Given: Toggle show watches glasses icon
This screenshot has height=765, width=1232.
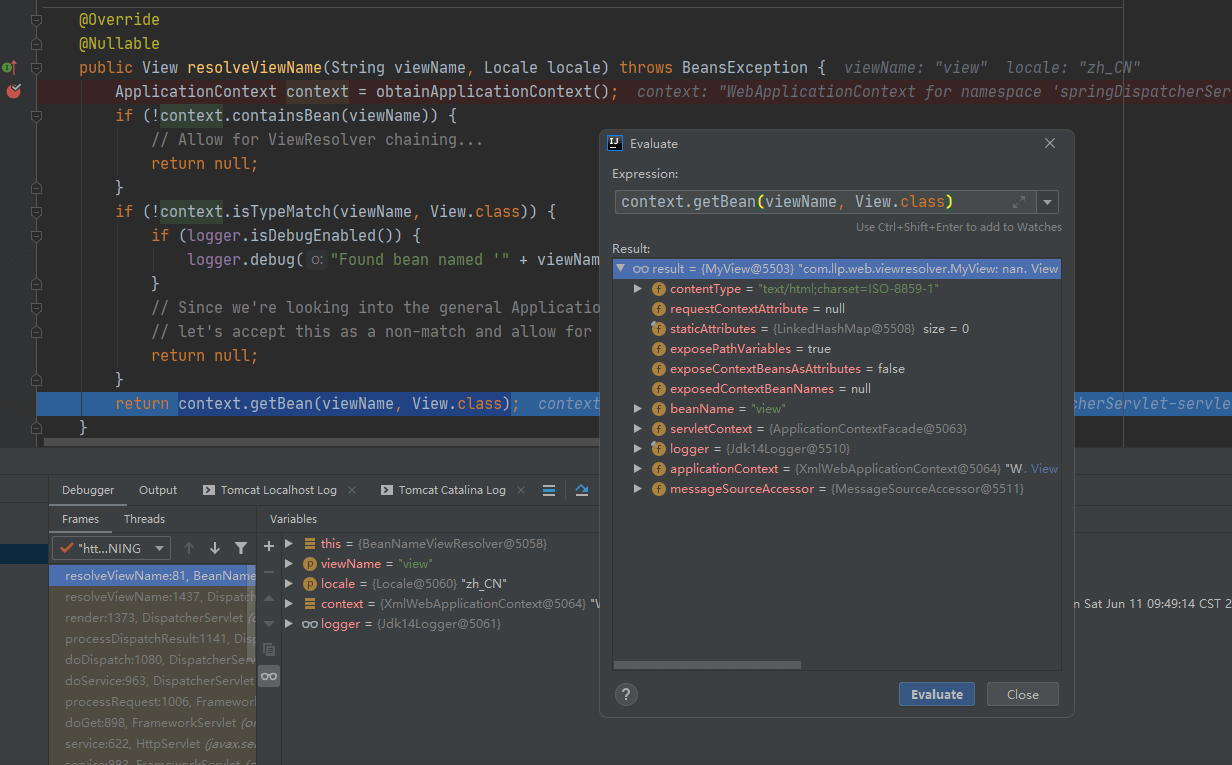Looking at the screenshot, I should [x=268, y=677].
